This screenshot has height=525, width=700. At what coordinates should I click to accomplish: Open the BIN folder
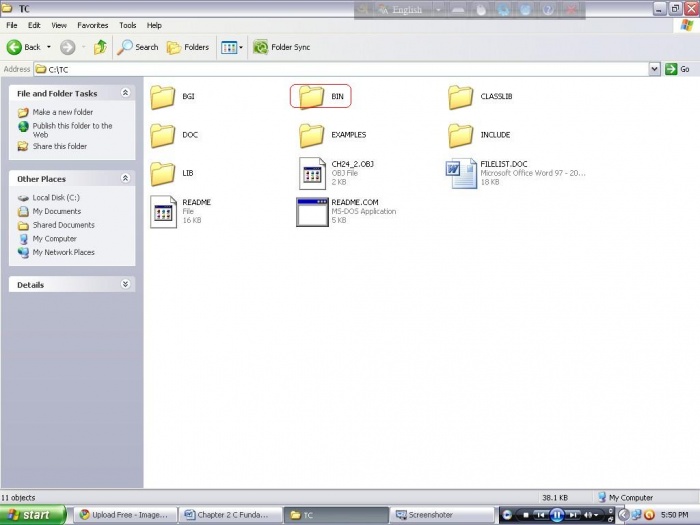[312, 97]
